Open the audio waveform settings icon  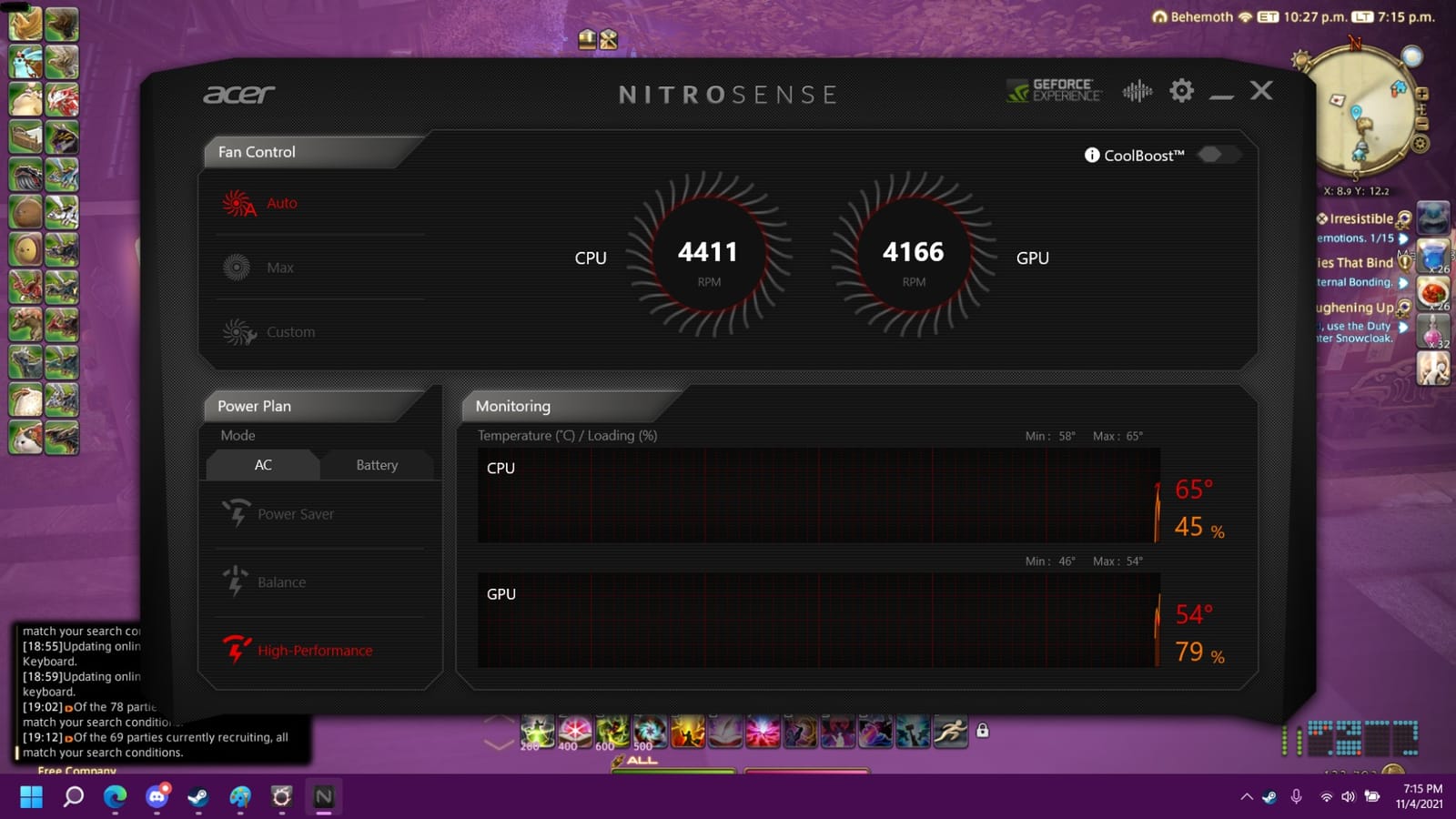[1137, 91]
